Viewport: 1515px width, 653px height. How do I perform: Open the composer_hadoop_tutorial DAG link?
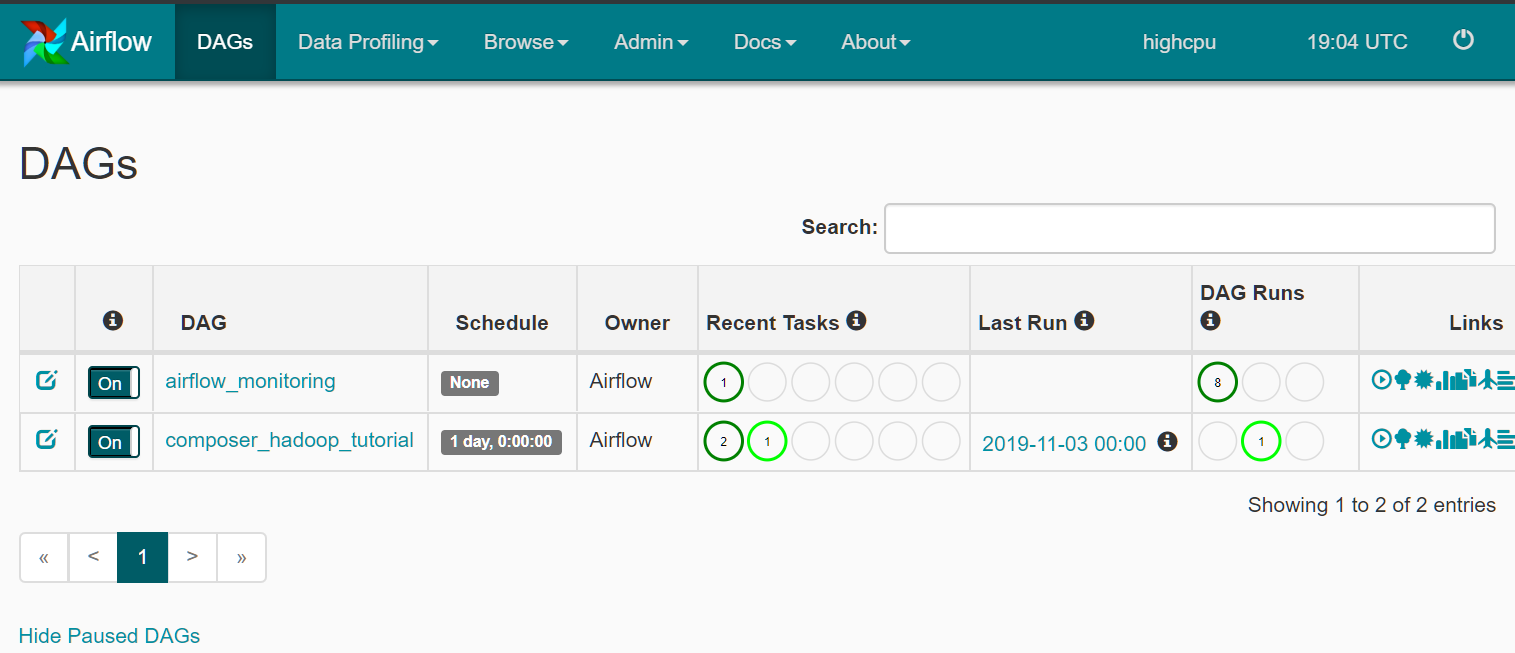[x=289, y=440]
